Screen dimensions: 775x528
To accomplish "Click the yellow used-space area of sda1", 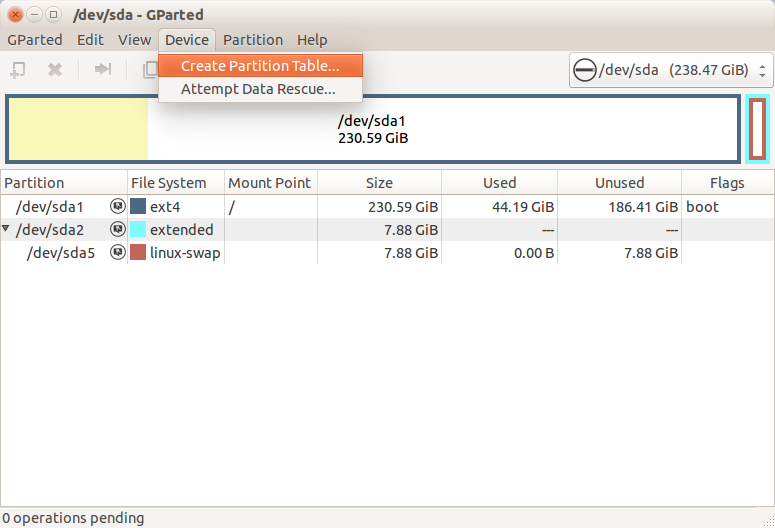I will [78, 129].
